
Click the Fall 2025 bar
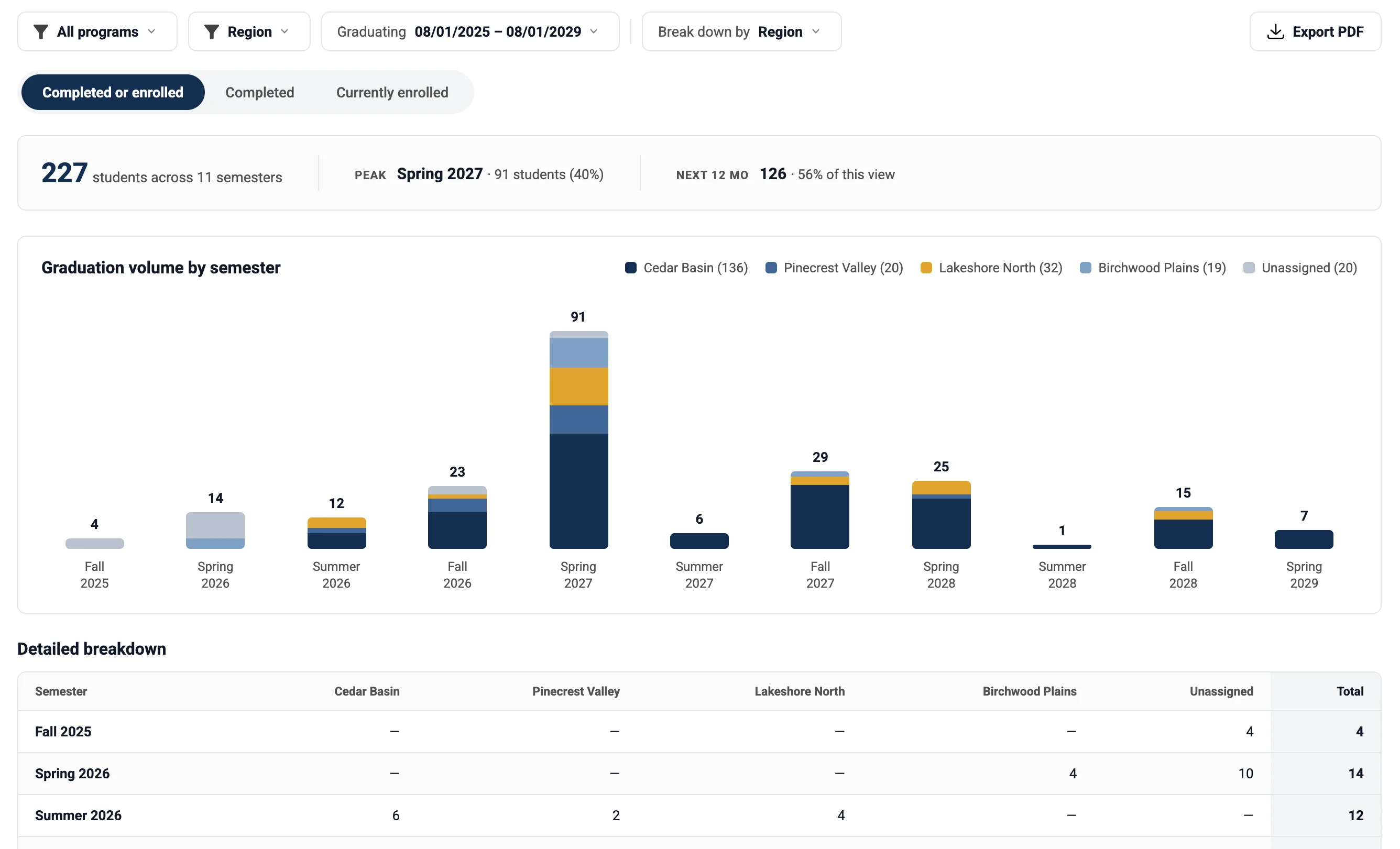click(x=94, y=544)
